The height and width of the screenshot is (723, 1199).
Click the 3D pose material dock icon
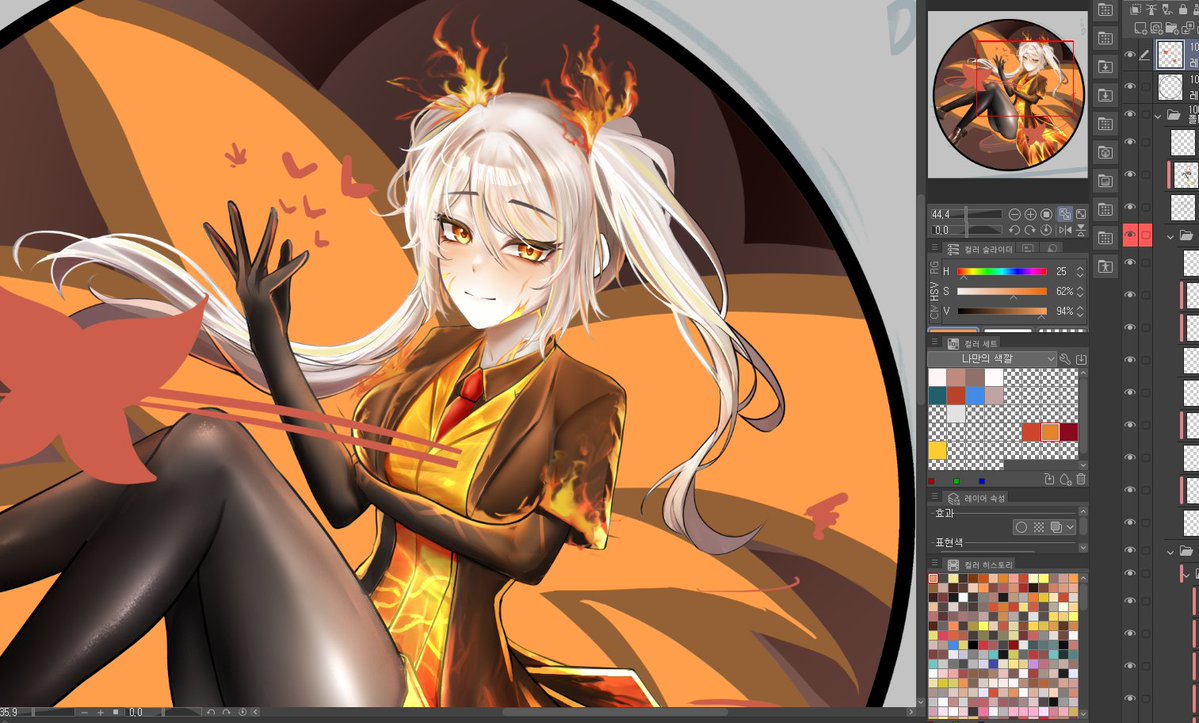pyautogui.click(x=1106, y=266)
